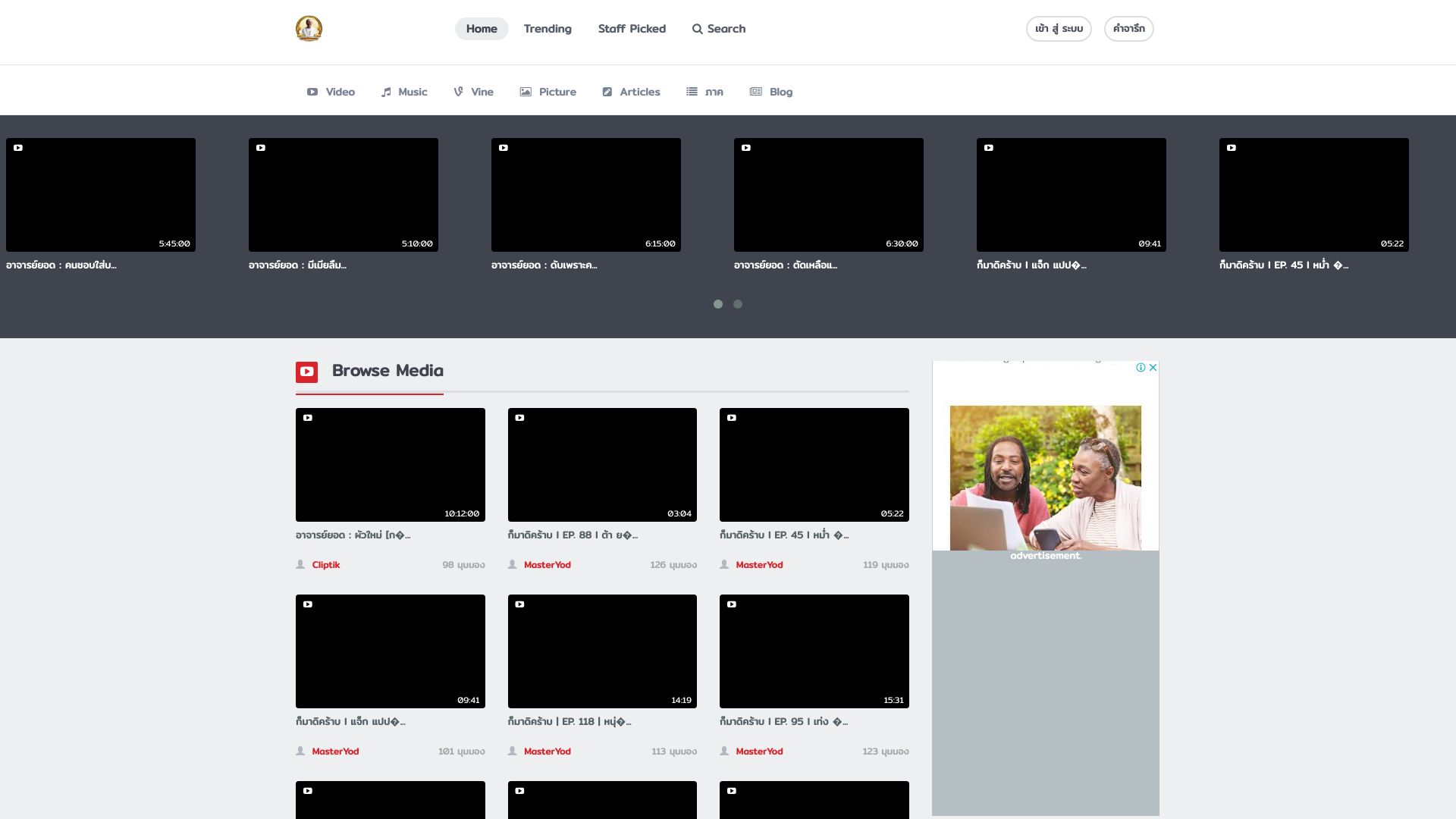Switch to the second carousel page dot
This screenshot has height=819, width=1456.
738,304
